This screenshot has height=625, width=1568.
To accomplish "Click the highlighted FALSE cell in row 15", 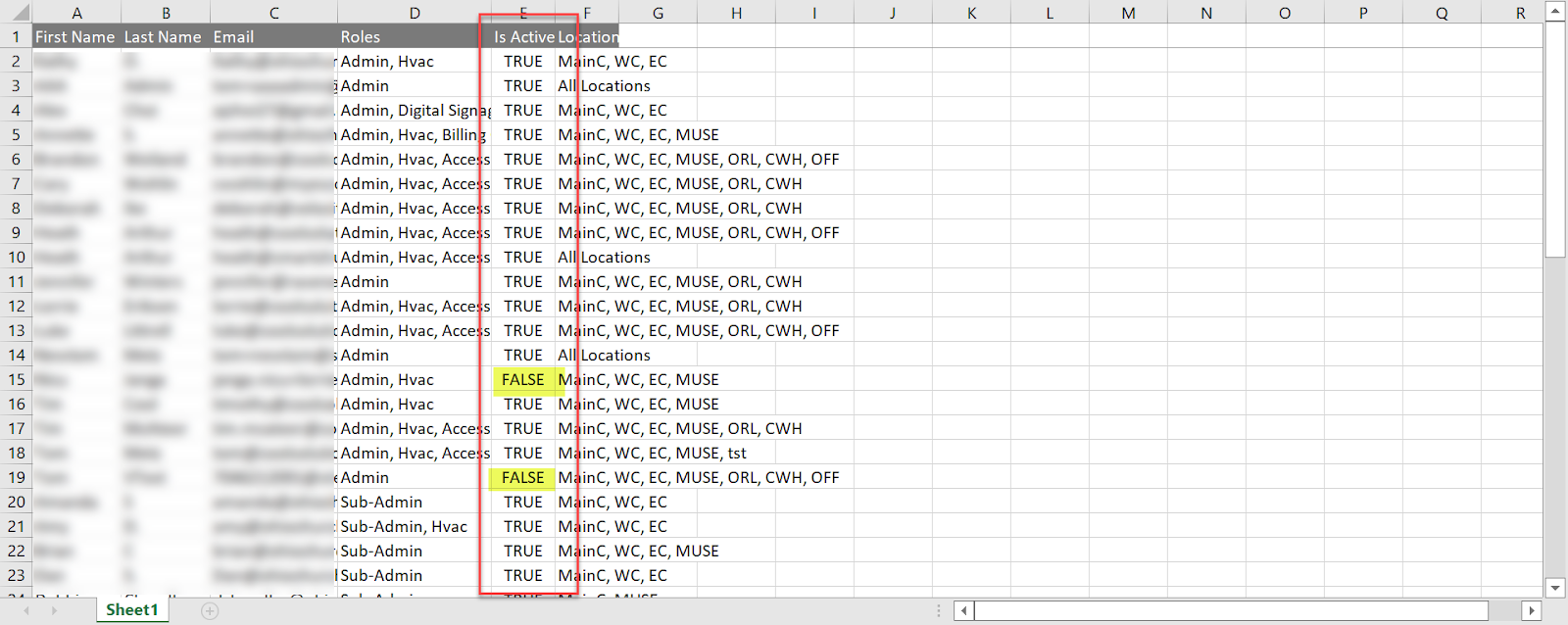I will coord(522,379).
